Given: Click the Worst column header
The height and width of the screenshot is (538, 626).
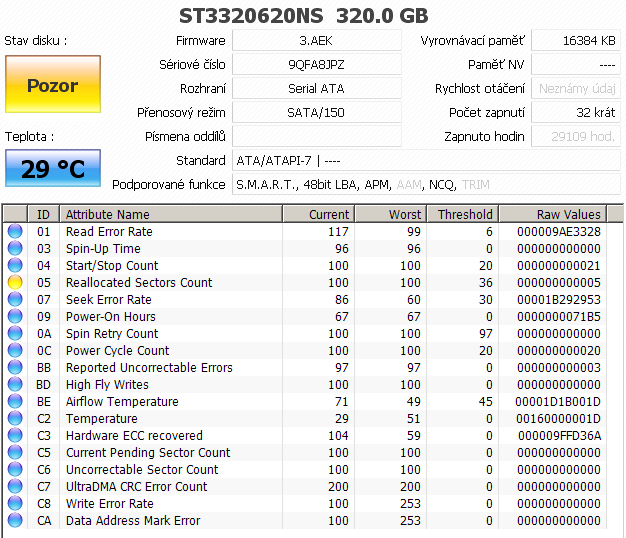Looking at the screenshot, I should coord(391,214).
